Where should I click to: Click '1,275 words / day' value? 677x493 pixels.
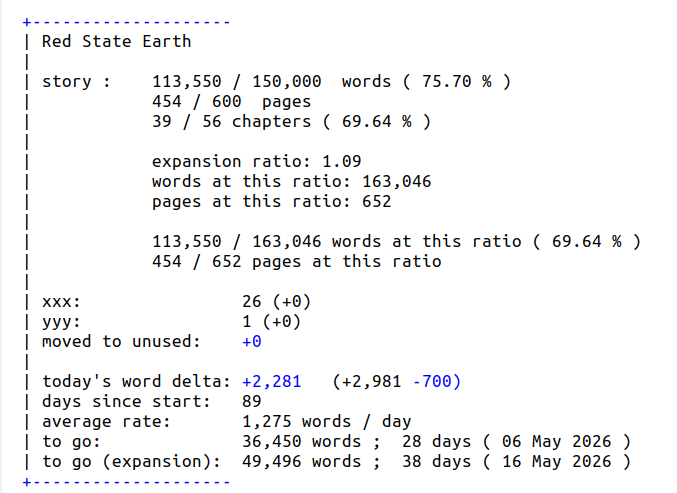pos(326,422)
